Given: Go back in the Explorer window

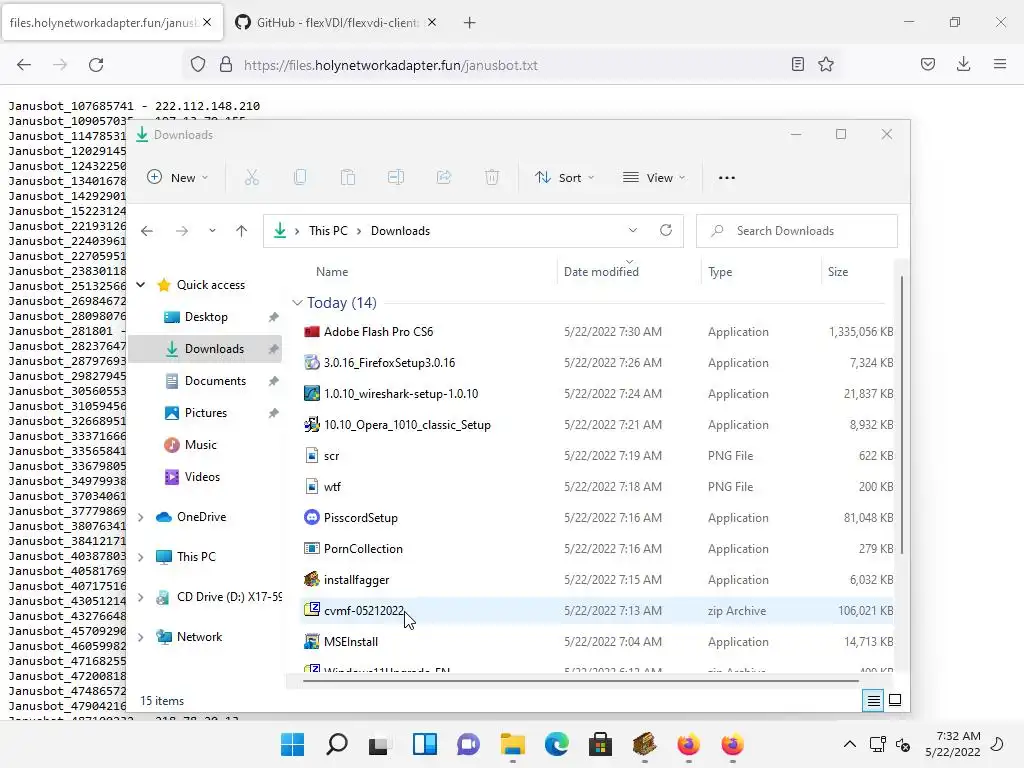Looking at the screenshot, I should [x=147, y=231].
